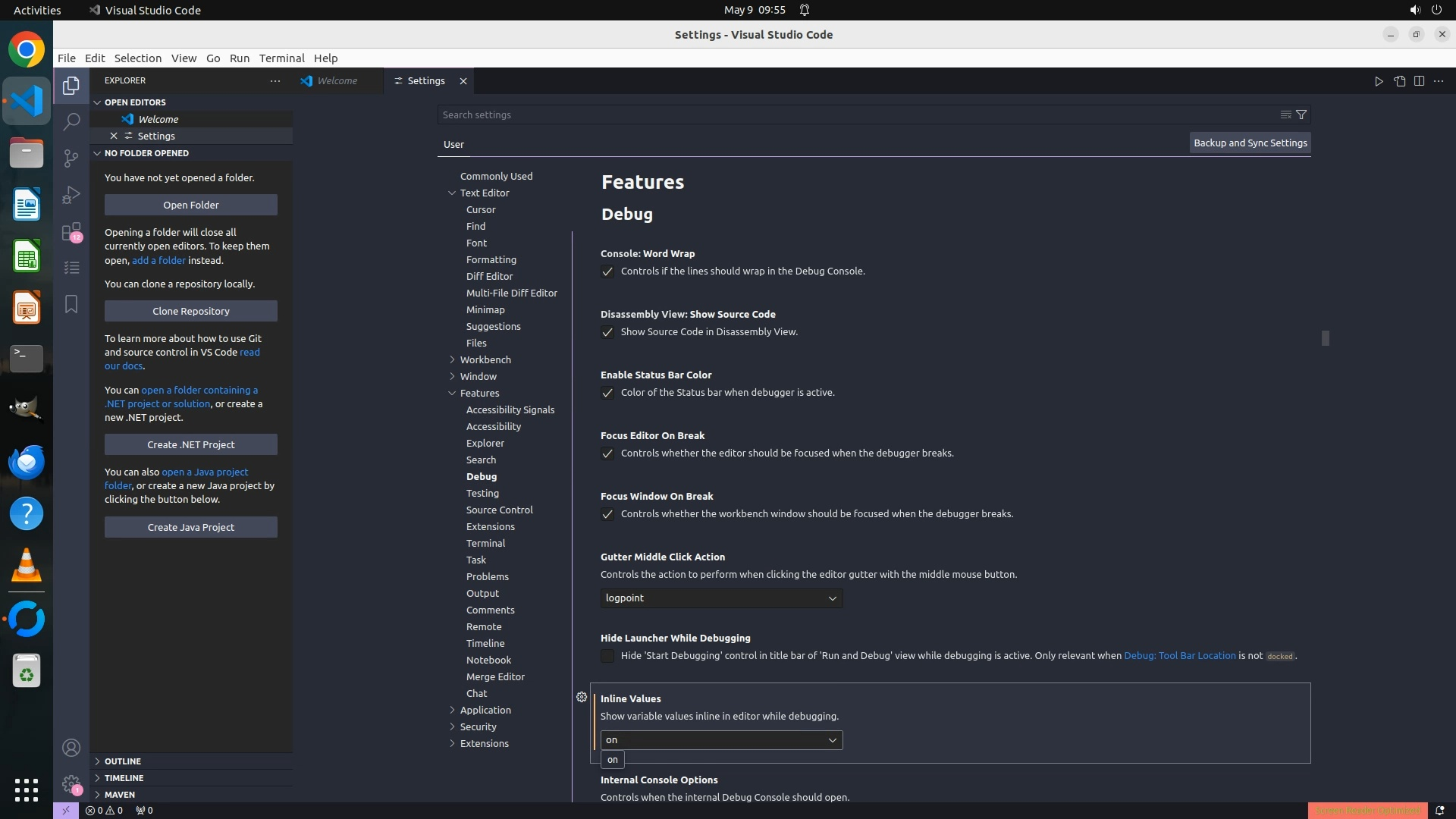The width and height of the screenshot is (1456, 819).
Task: Open the Terminal menu
Action: (x=281, y=58)
